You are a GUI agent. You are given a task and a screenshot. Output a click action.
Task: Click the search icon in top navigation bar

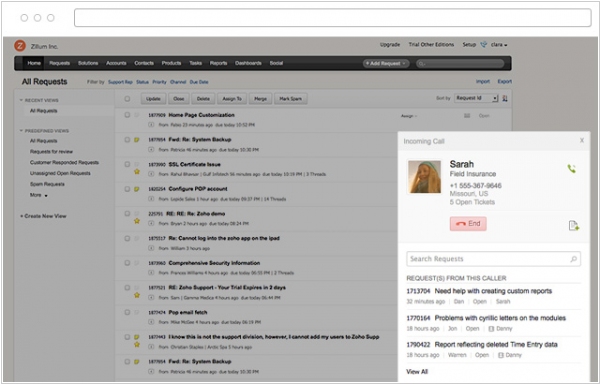(x=421, y=64)
